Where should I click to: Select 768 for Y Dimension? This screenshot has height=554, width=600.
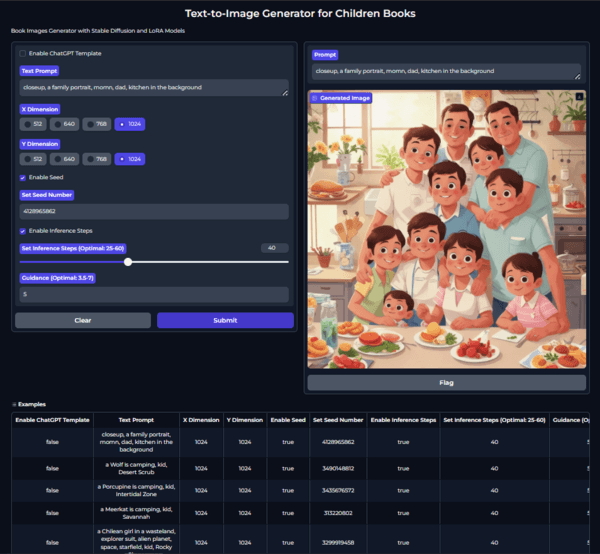[x=97, y=159]
